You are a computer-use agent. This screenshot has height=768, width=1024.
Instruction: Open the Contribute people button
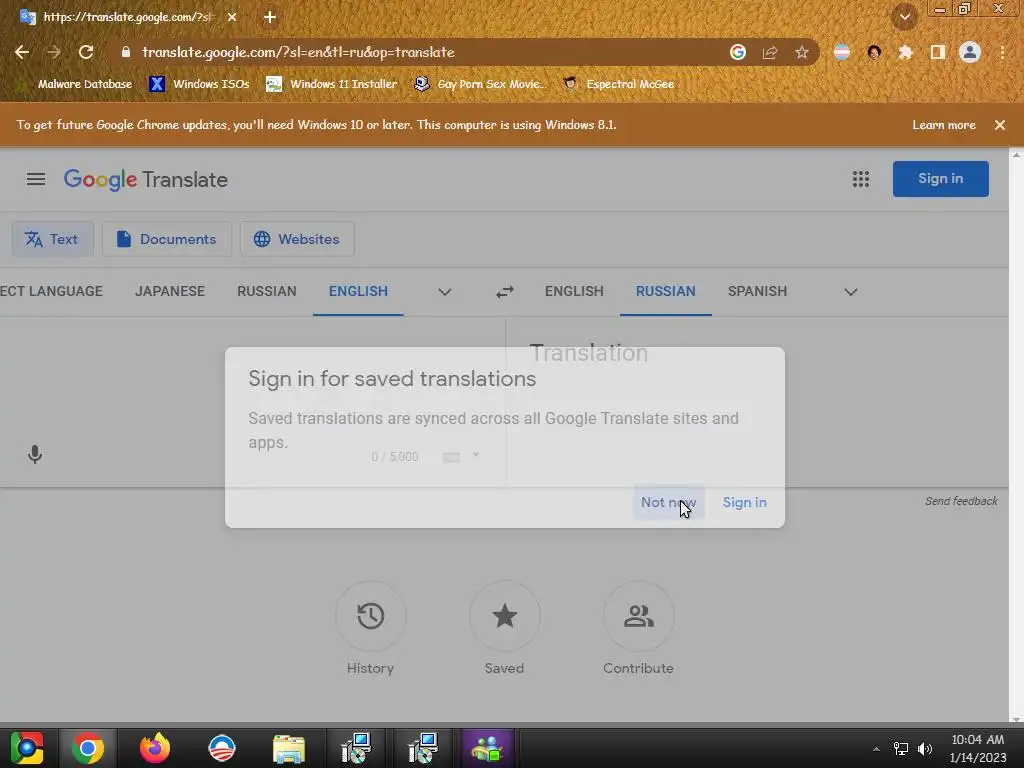(638, 616)
